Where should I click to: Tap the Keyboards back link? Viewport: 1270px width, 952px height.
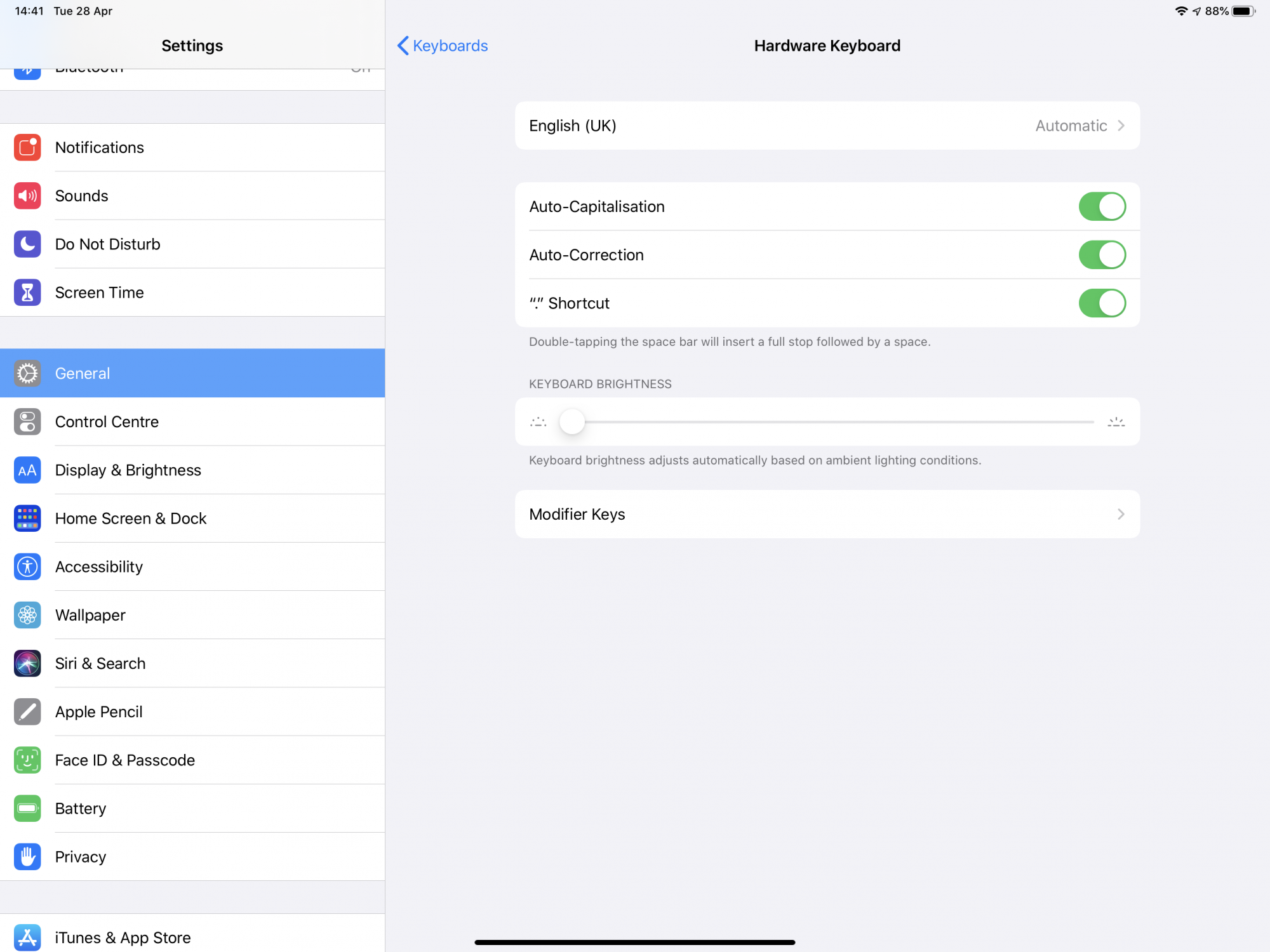pos(450,46)
